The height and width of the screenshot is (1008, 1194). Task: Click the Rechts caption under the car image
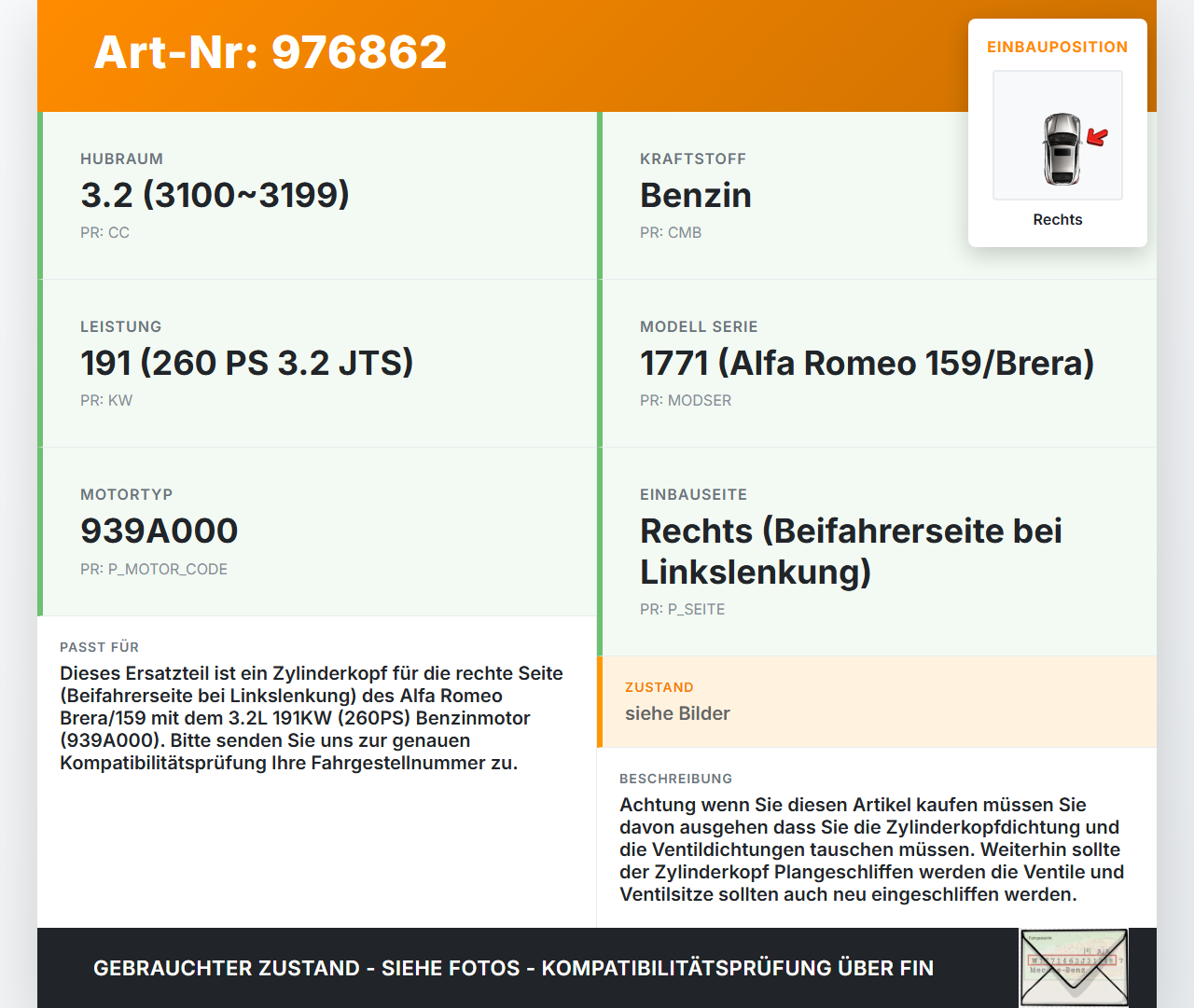click(x=1058, y=219)
